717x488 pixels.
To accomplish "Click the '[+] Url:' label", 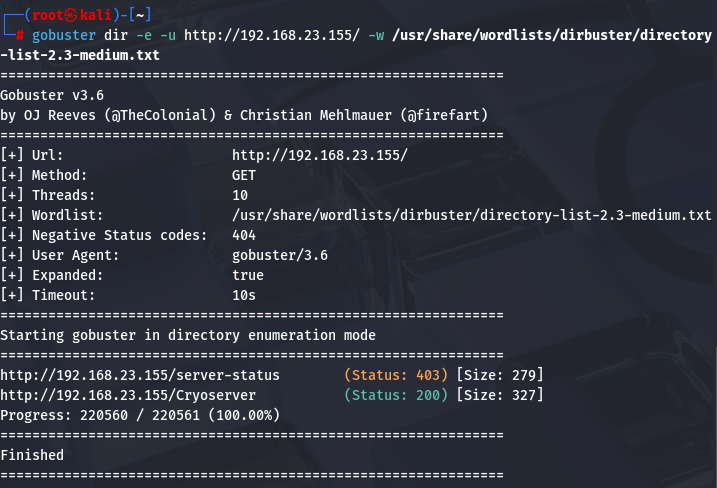I will (32, 156).
